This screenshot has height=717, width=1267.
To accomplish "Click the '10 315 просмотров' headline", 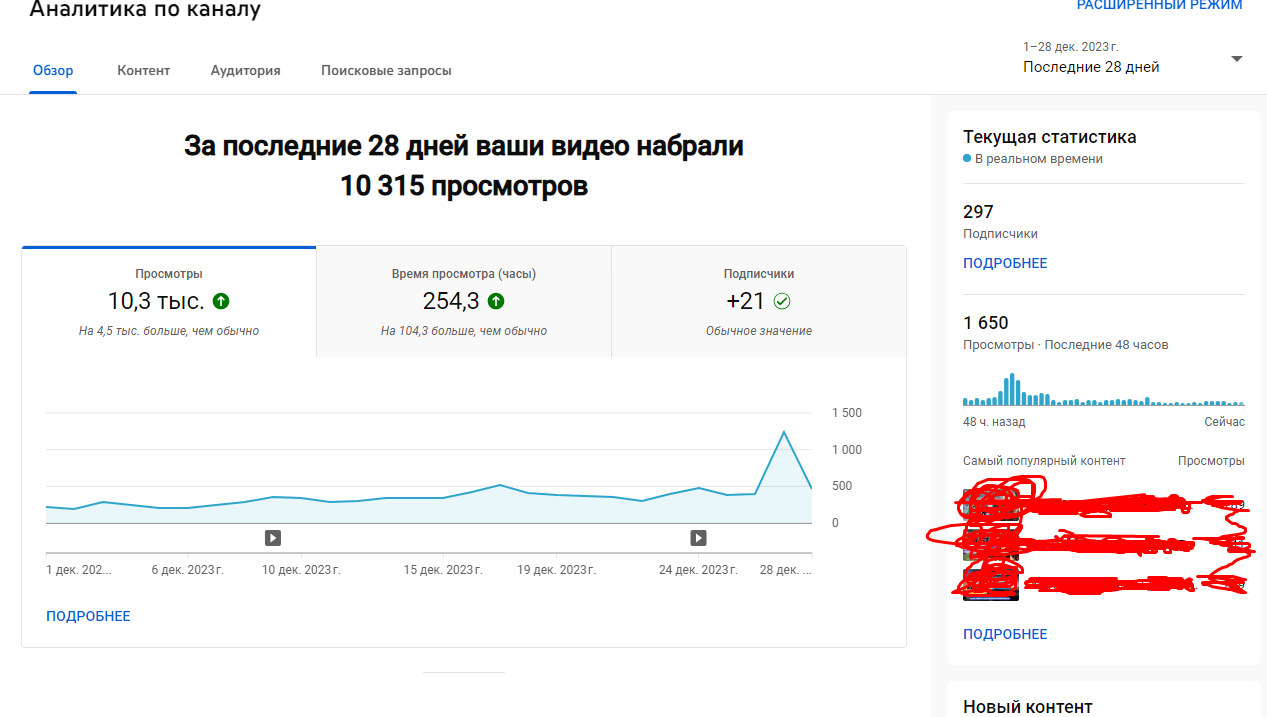I will 464,186.
